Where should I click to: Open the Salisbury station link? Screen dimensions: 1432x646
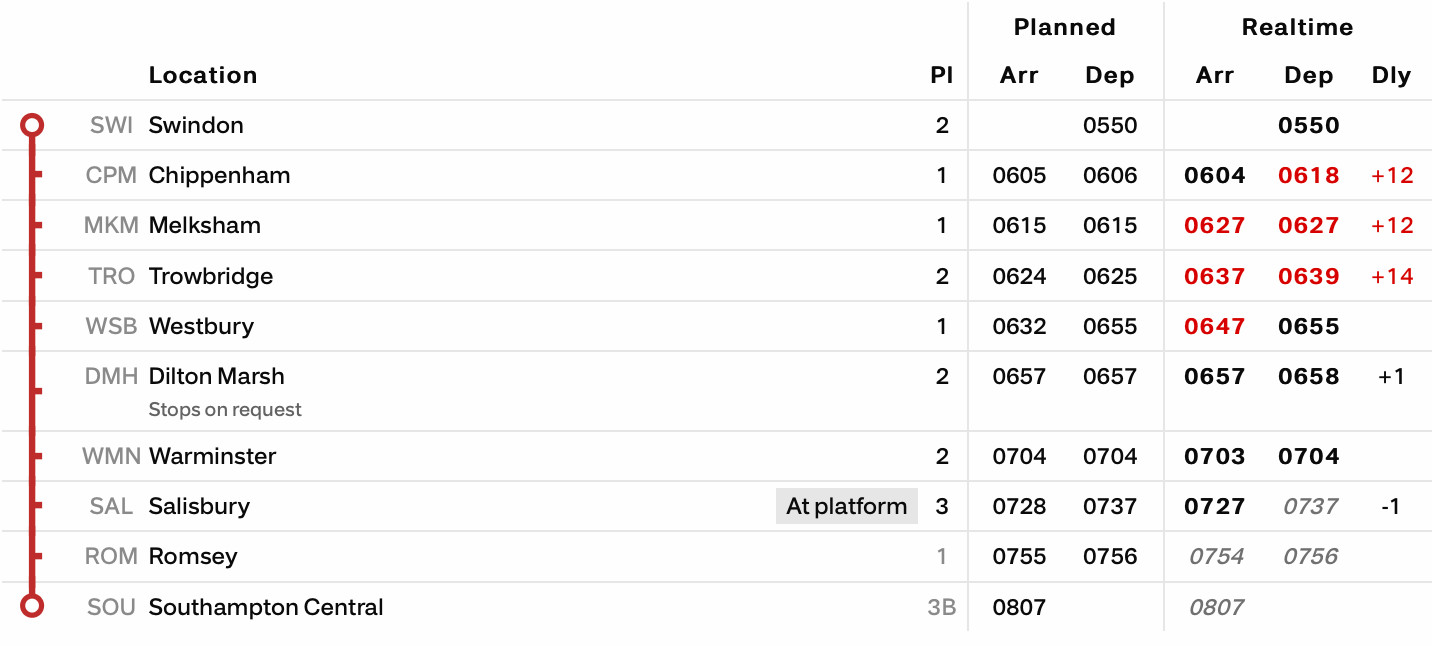[199, 506]
